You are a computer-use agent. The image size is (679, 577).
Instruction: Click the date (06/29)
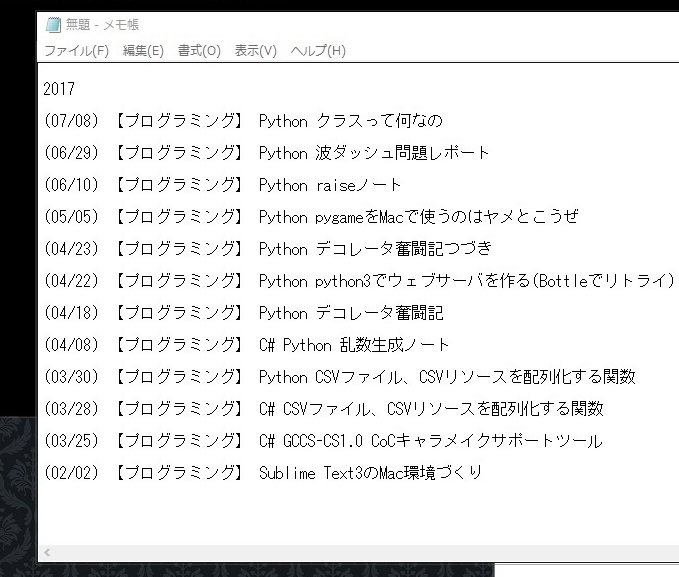pyautogui.click(x=71, y=153)
